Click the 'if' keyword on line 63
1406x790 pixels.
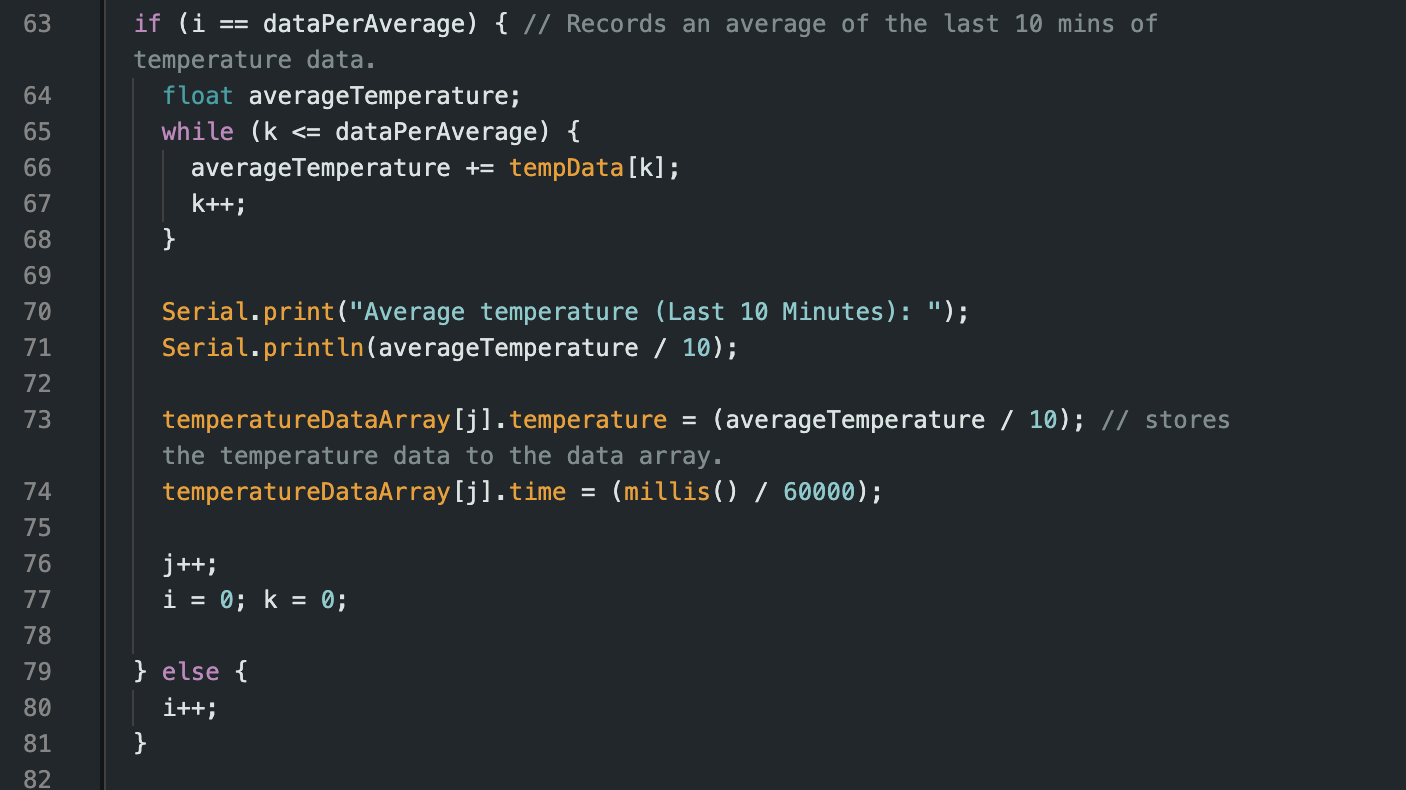coord(147,24)
